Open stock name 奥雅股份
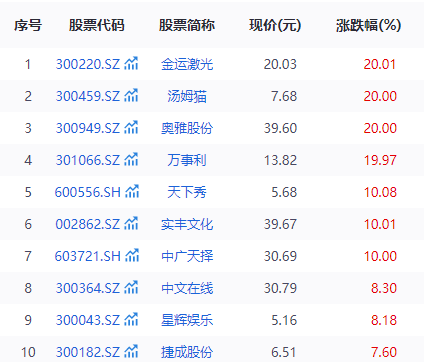The image size is (424, 362). pos(187,128)
